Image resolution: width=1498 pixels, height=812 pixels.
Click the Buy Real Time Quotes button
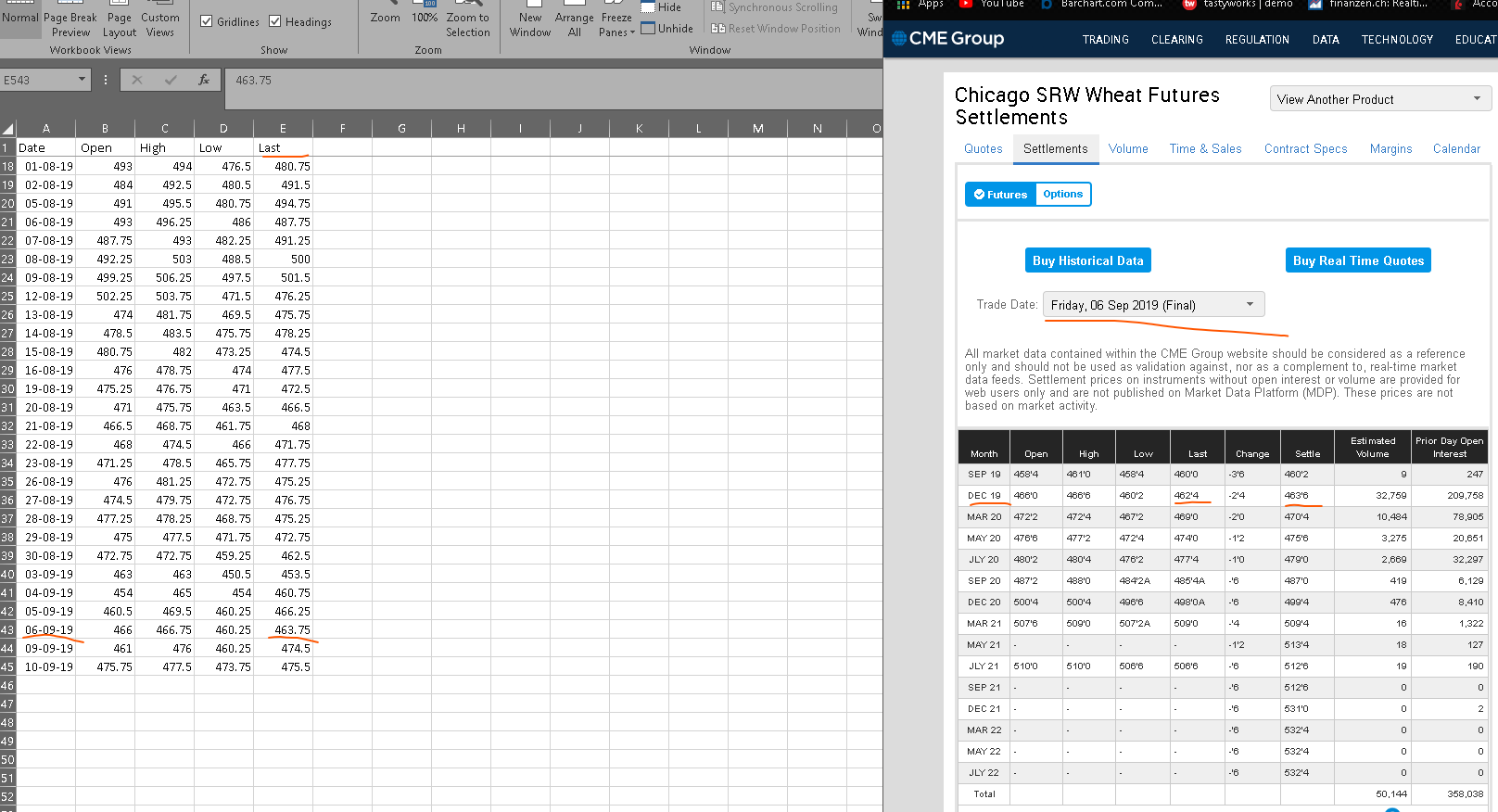click(x=1358, y=260)
